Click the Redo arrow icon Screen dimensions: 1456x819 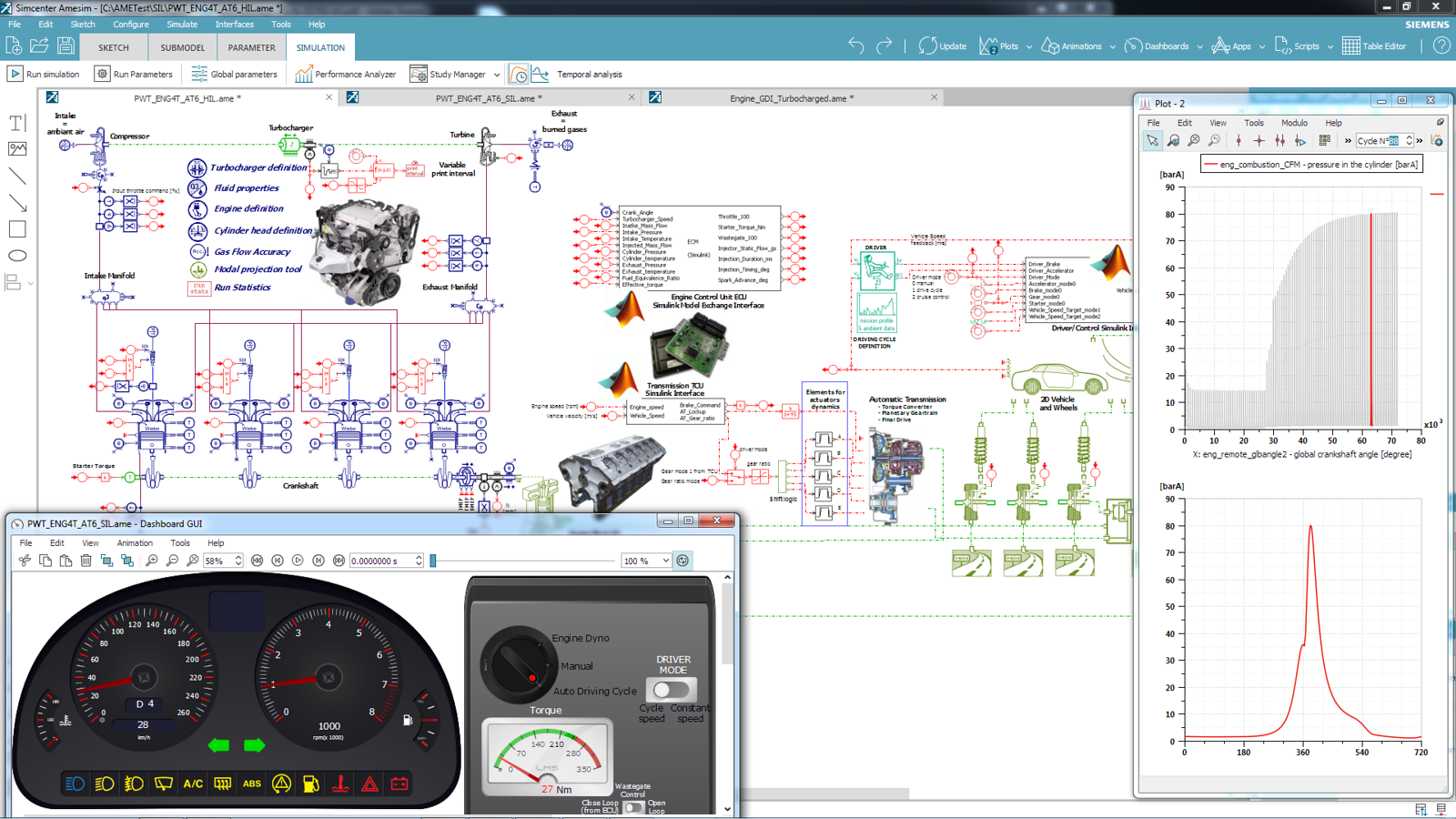885,45
